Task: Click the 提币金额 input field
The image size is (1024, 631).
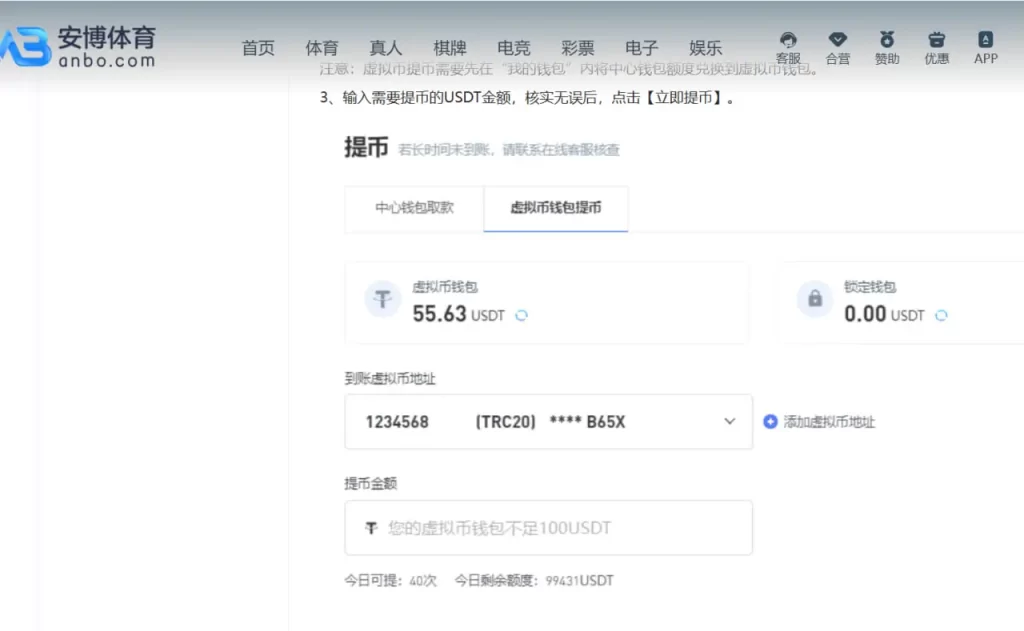Action: (x=548, y=528)
